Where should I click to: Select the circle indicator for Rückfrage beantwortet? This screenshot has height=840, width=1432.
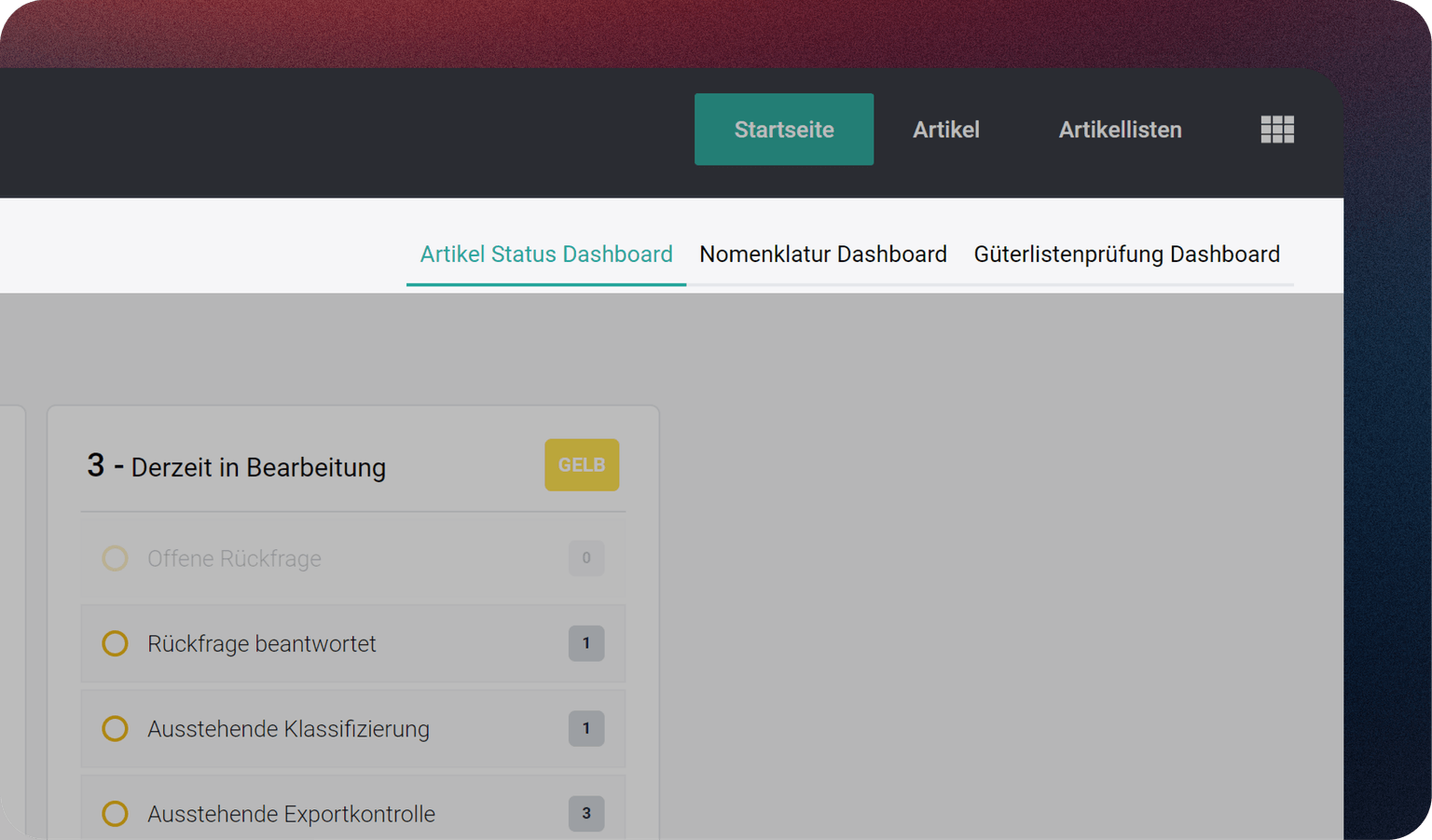[115, 643]
